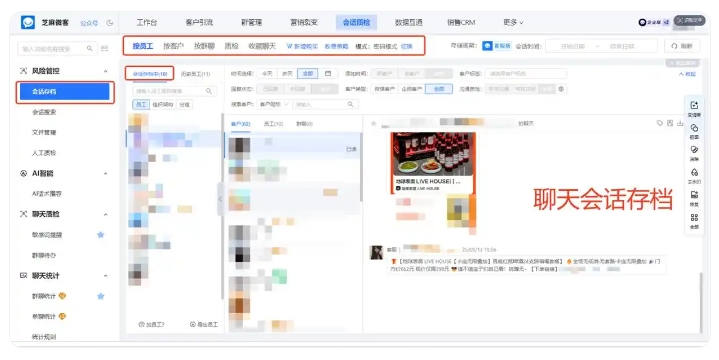Viewport: 719px width, 360px height.
Task: Click the sender avatar in the chat message
Action: pyautogui.click(x=376, y=253)
